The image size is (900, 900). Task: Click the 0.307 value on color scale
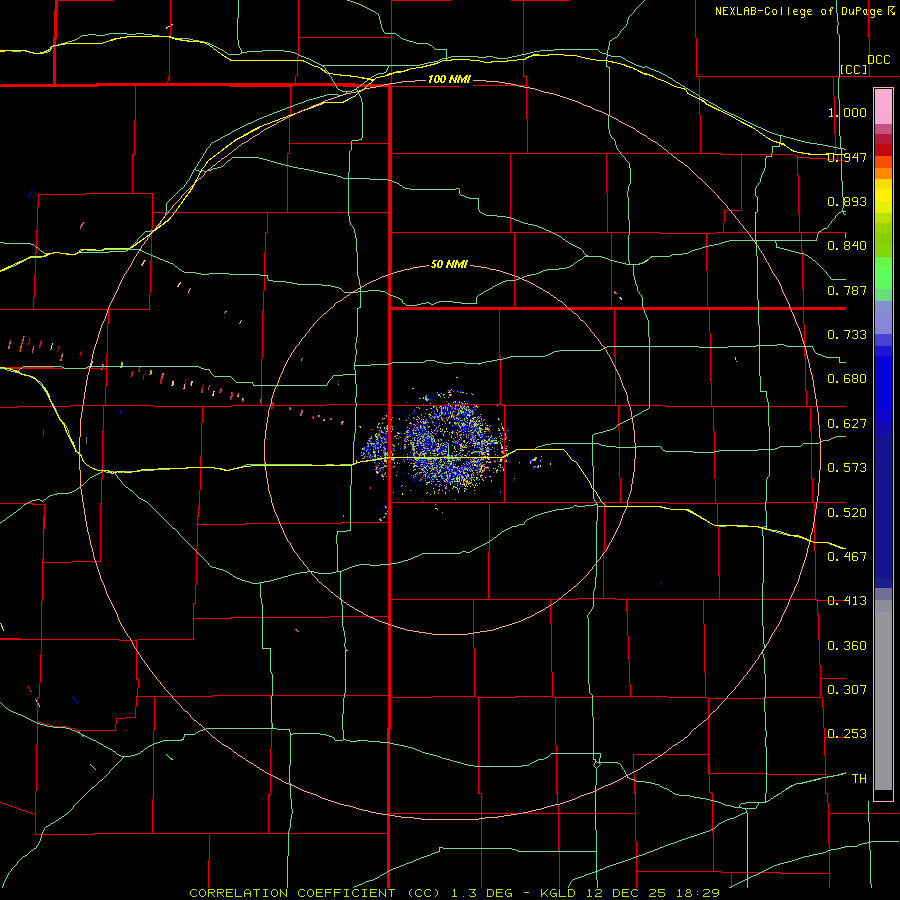[x=847, y=690]
